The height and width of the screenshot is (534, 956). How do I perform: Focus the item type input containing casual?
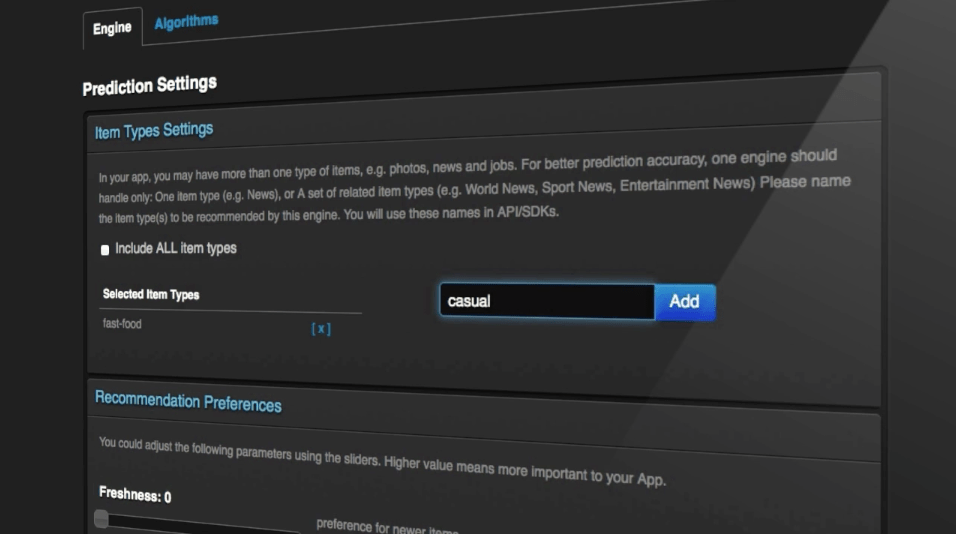(547, 301)
